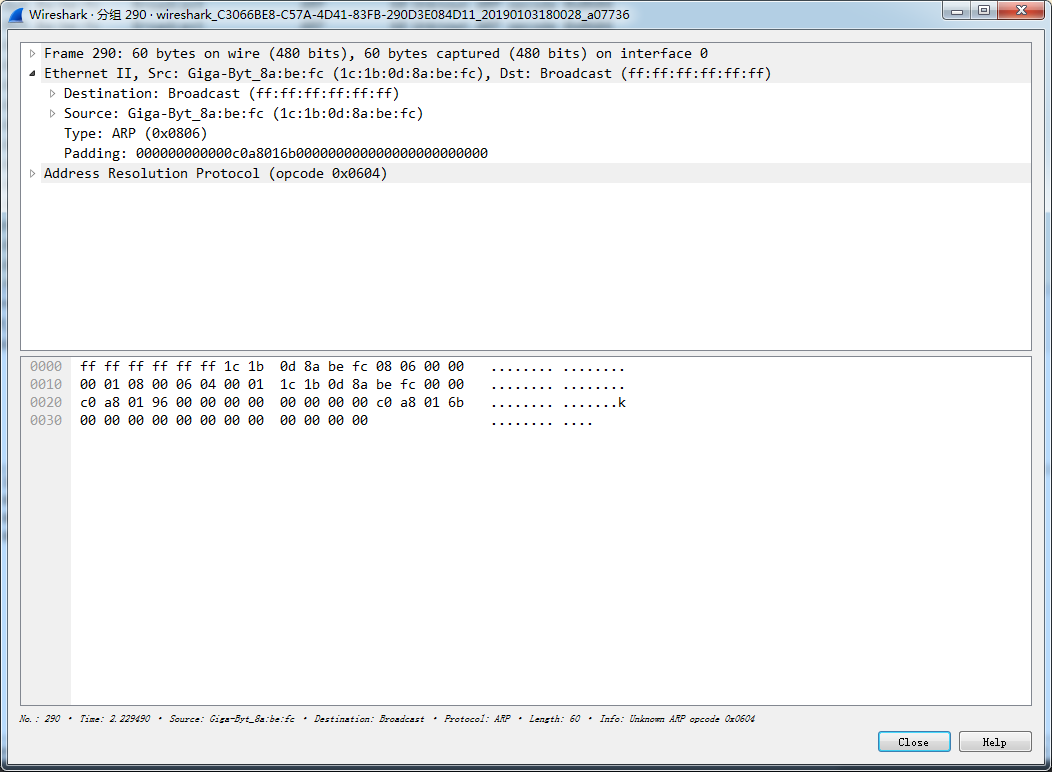This screenshot has width=1052, height=772.
Task: Click hex offset 0030 row label
Action: click(x=46, y=421)
